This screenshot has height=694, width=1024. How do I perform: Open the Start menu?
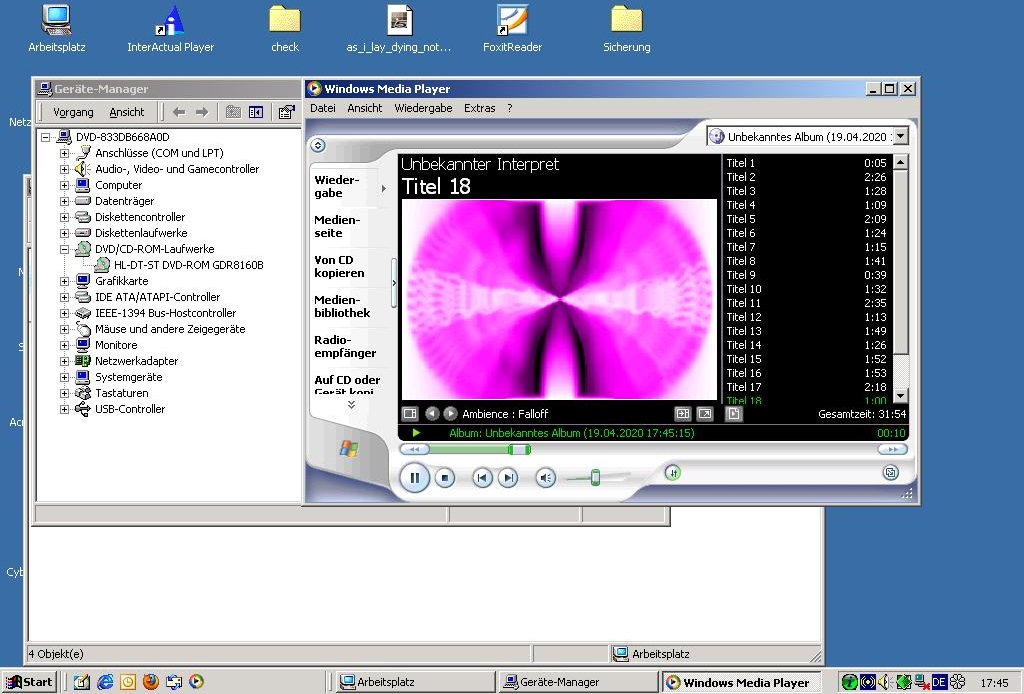(29, 682)
